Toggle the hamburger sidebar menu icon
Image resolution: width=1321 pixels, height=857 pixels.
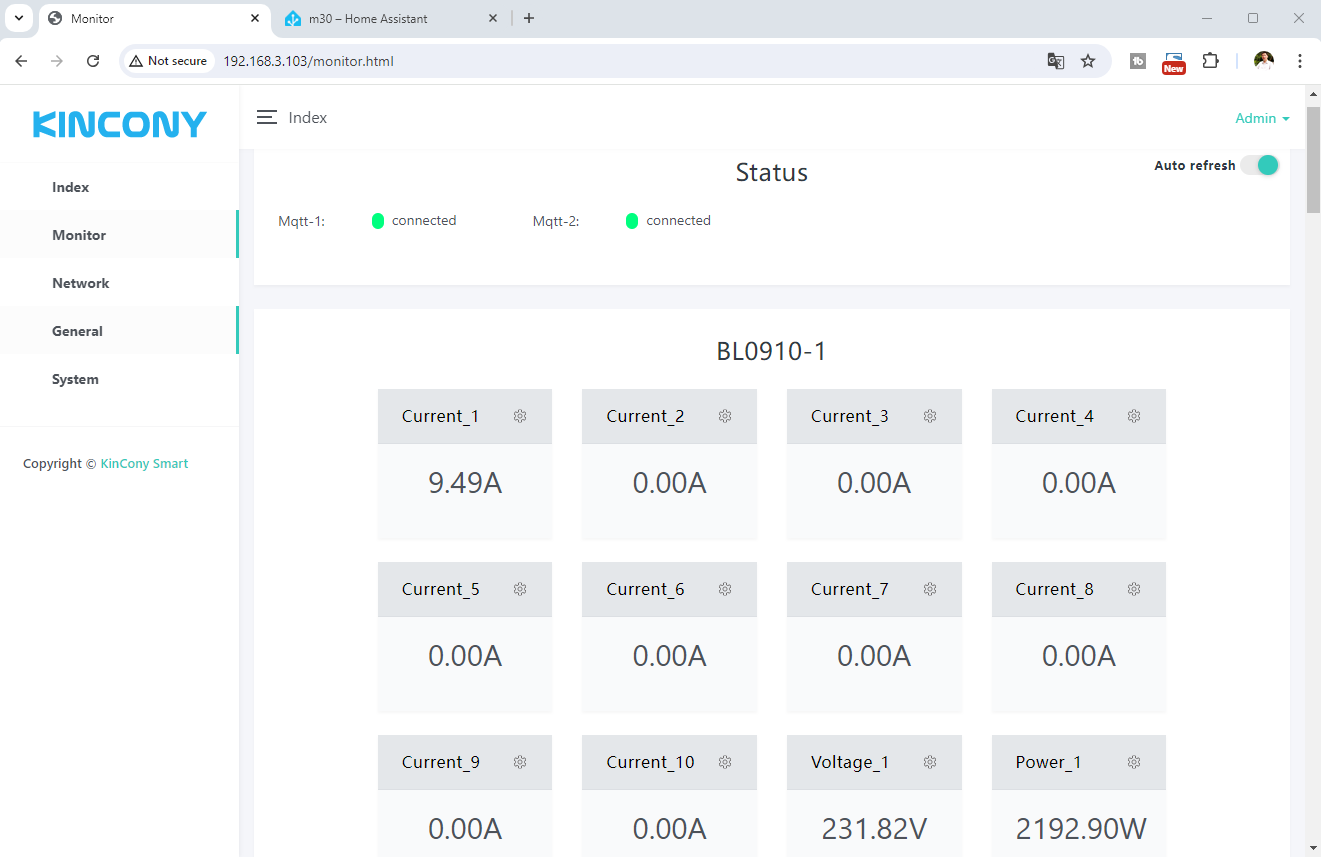pyautogui.click(x=266, y=118)
